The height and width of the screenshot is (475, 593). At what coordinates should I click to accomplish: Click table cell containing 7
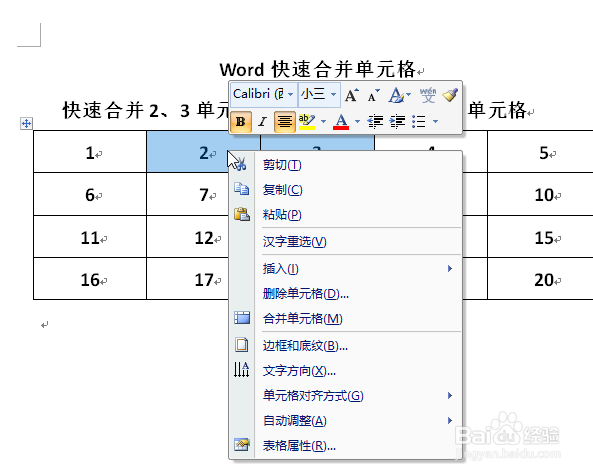tap(187, 194)
